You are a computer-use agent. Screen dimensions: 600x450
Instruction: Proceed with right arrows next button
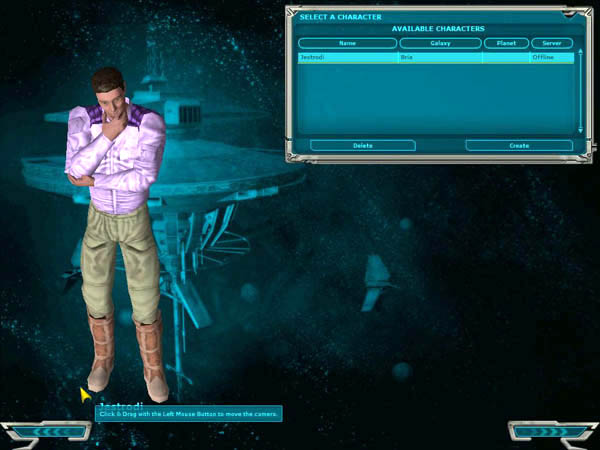[549, 432]
